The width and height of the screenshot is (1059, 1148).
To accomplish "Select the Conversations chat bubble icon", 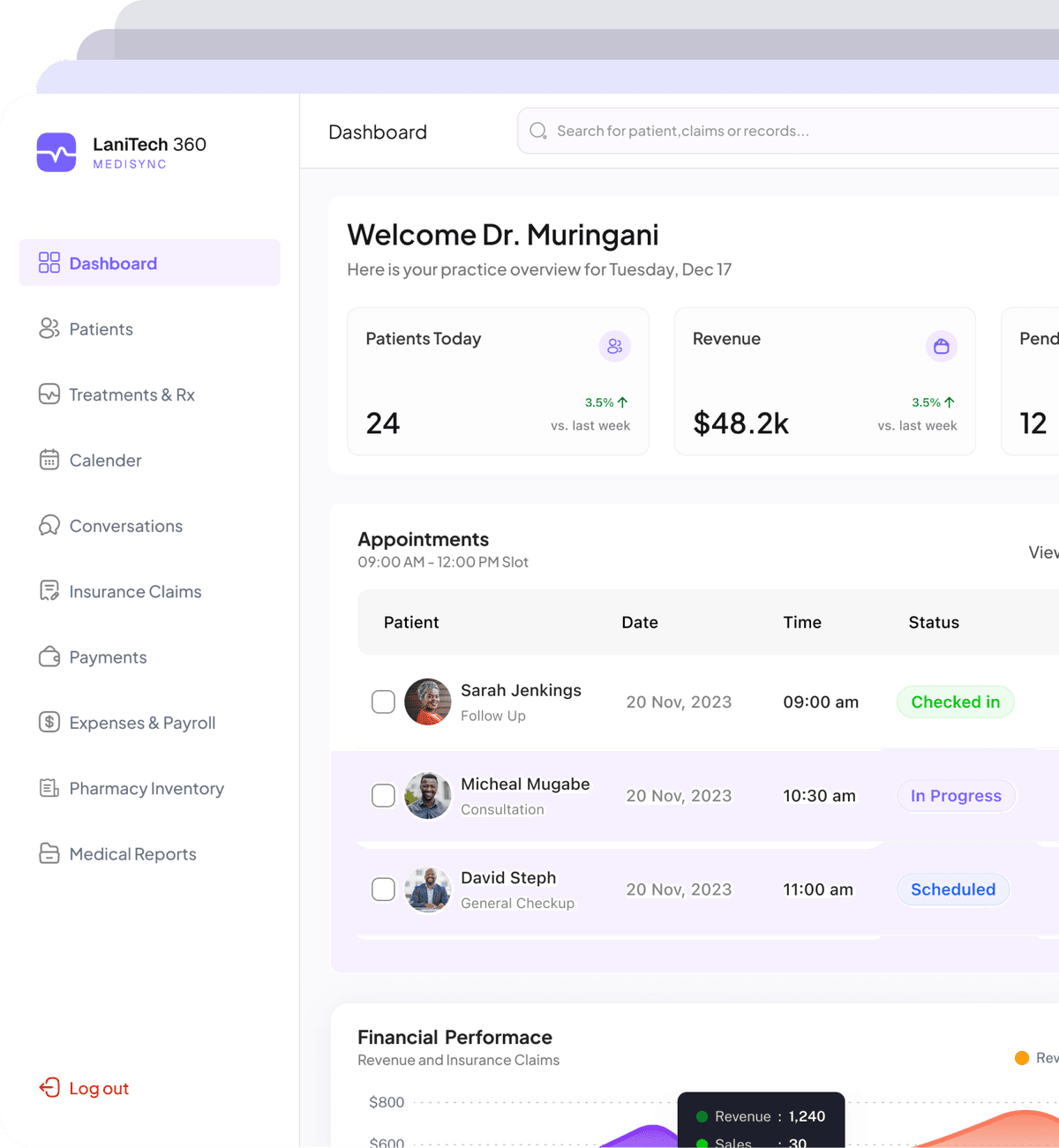I will (x=49, y=525).
